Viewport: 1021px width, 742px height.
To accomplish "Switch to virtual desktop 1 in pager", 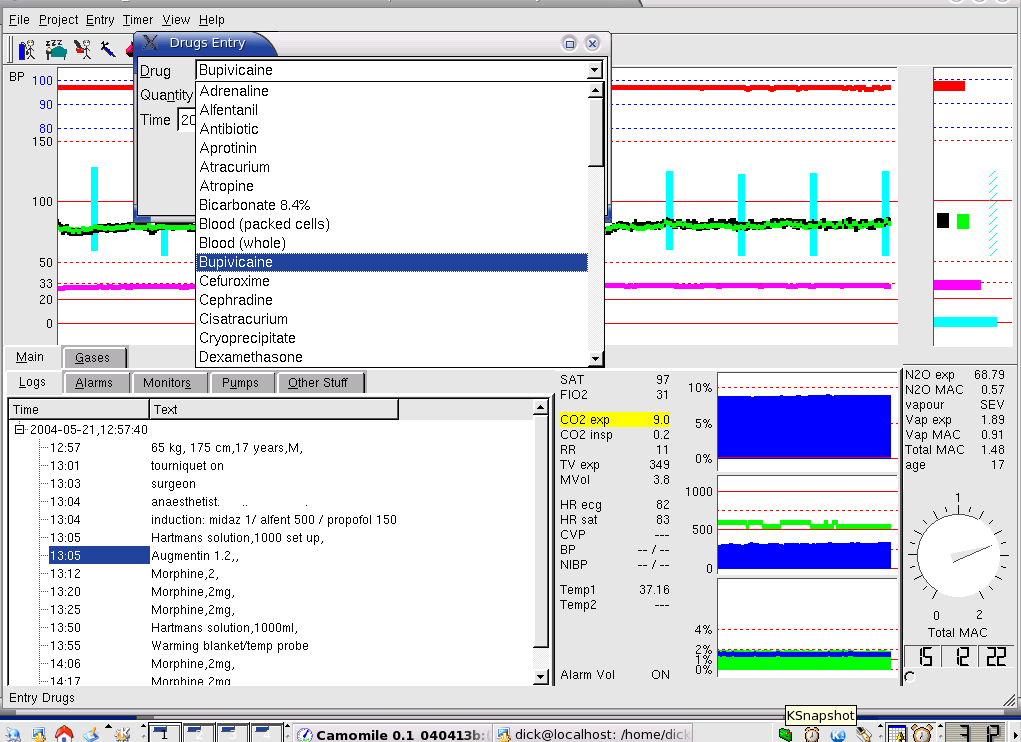I will (x=165, y=734).
